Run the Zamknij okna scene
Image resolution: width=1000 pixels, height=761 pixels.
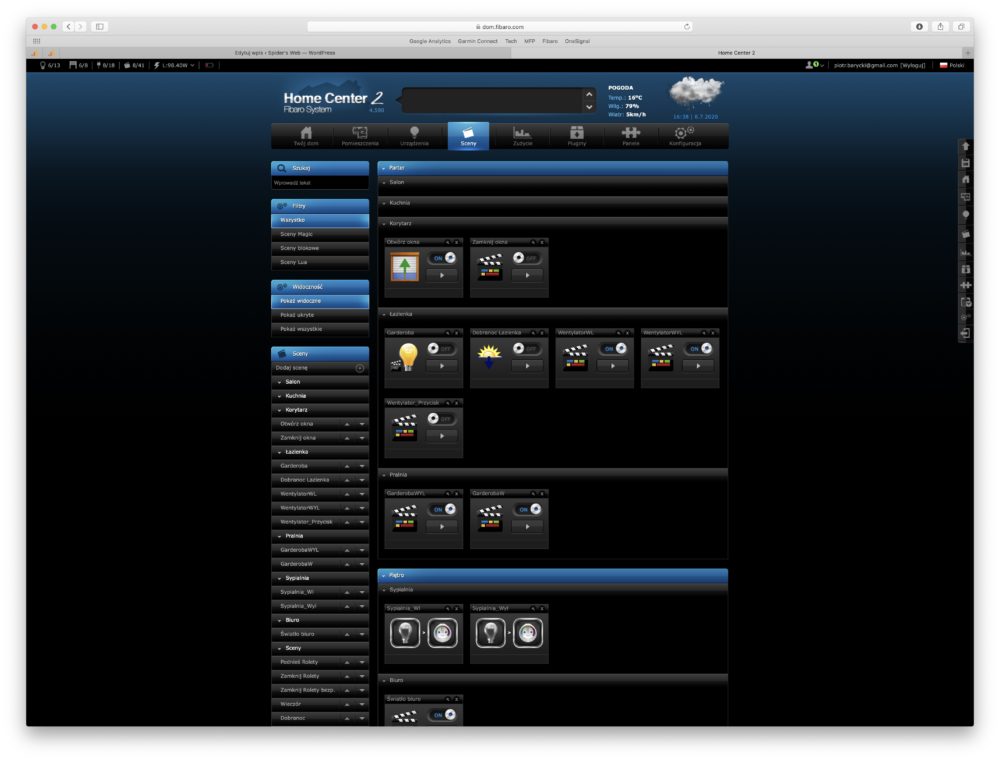tap(527, 276)
